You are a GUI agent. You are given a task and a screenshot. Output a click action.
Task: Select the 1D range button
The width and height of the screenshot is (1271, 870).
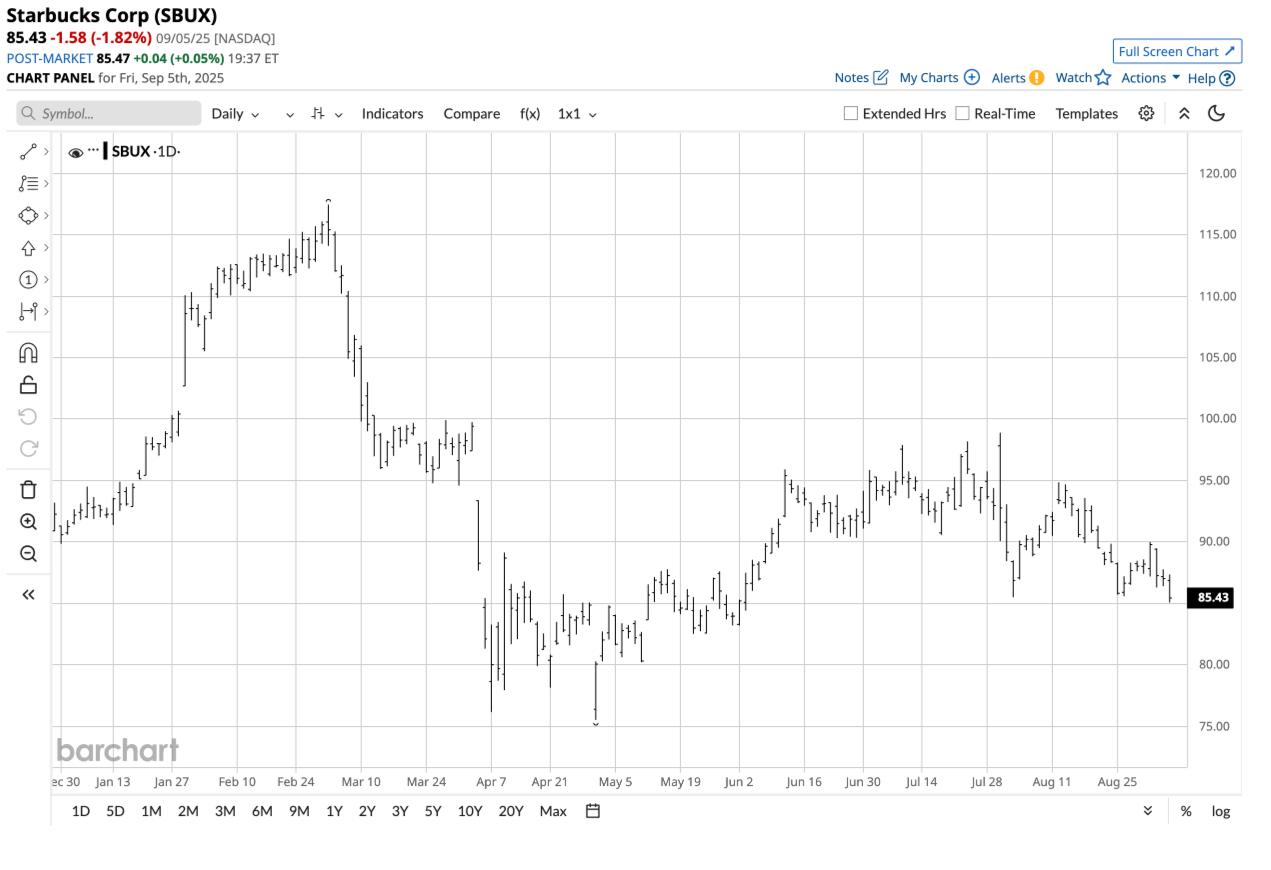[x=81, y=811]
